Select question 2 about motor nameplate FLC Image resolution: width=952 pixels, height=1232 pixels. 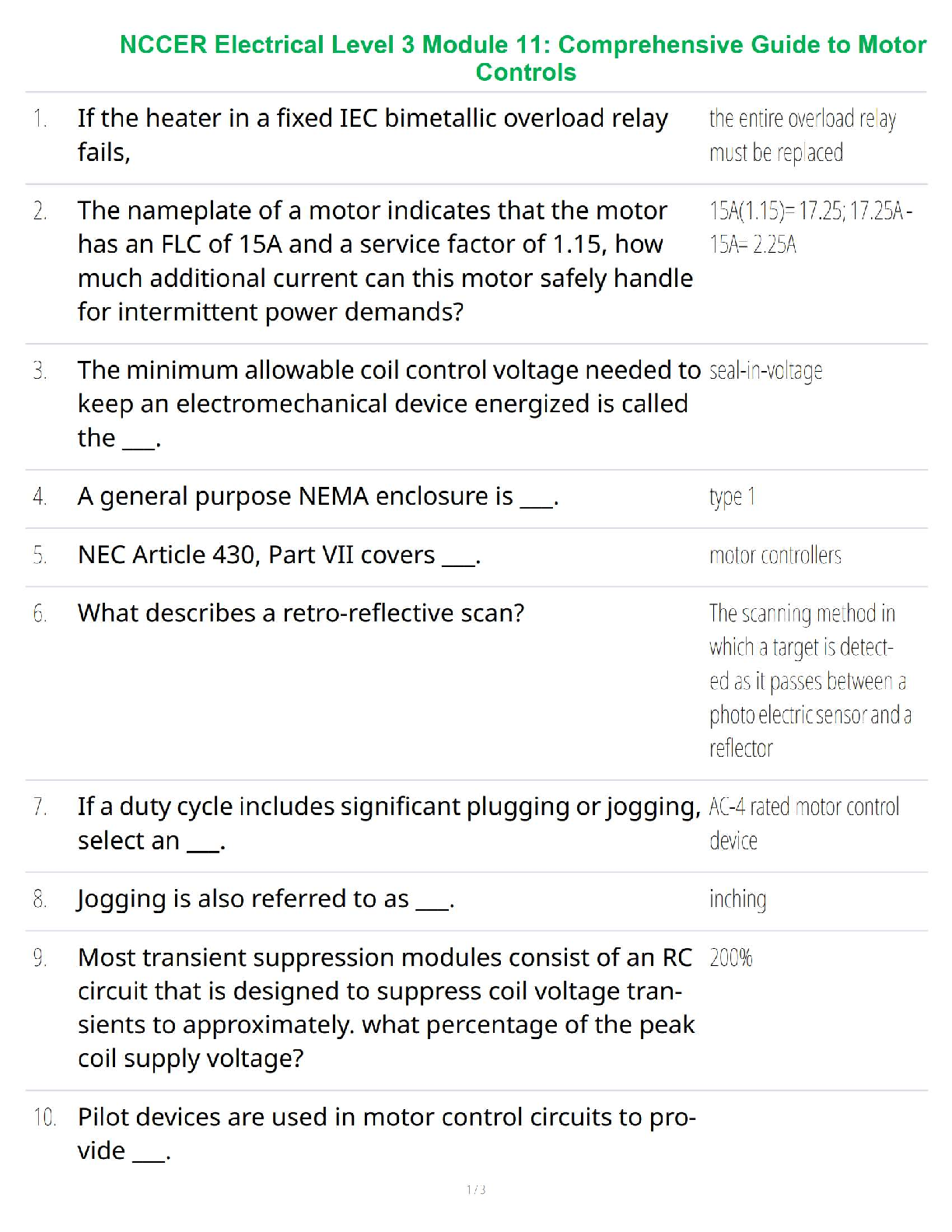click(385, 261)
